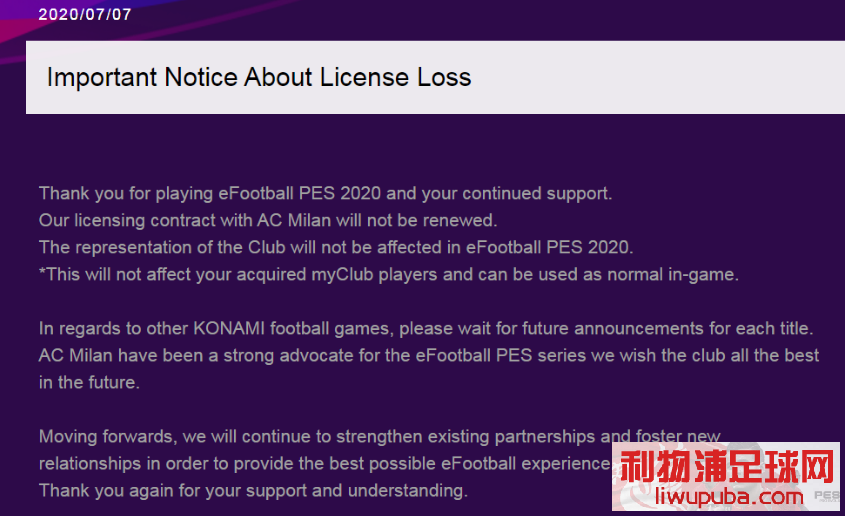Click the line thanking for playing eFootball
The height and width of the screenshot is (516, 845).
pos(325,193)
